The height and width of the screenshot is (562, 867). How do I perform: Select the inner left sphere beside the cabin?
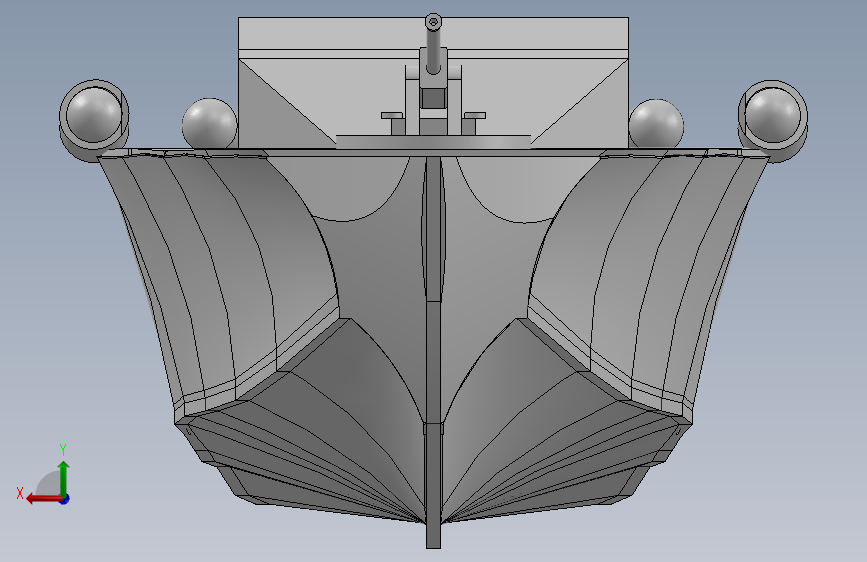click(x=210, y=124)
